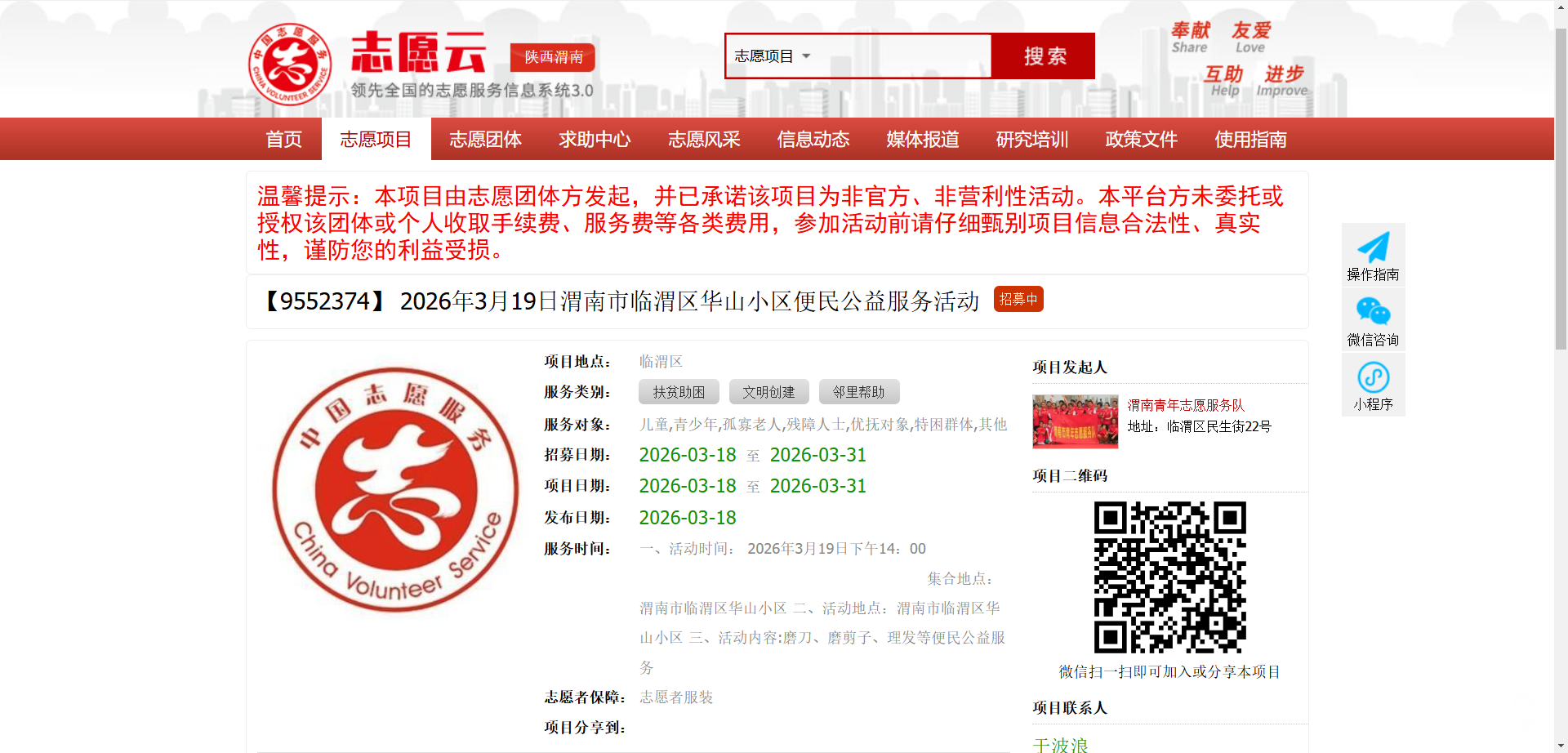The height and width of the screenshot is (753, 1568).
Task: Click the 陕西渭南 region badge
Action: [x=553, y=57]
